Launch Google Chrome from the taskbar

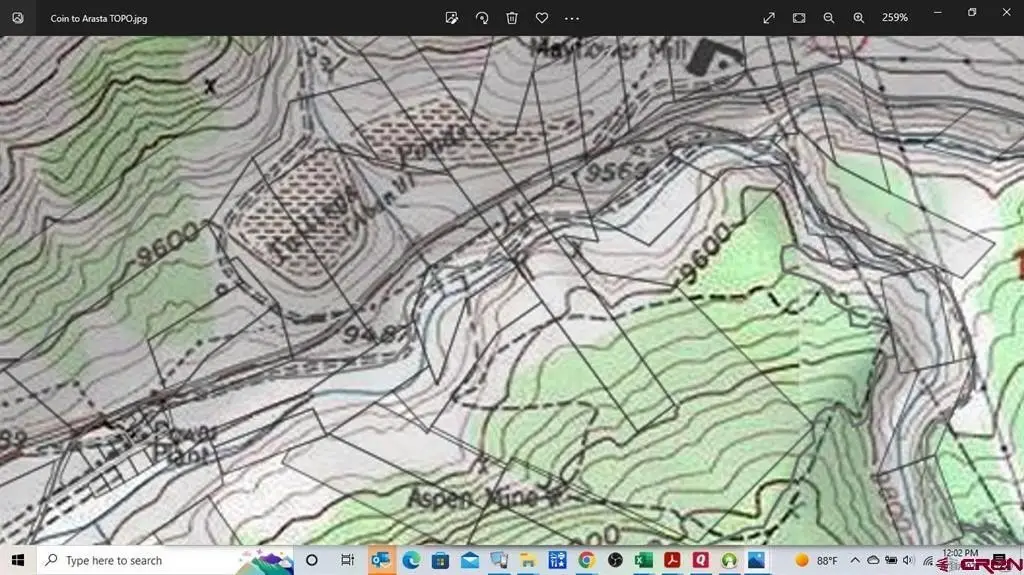tap(586, 560)
